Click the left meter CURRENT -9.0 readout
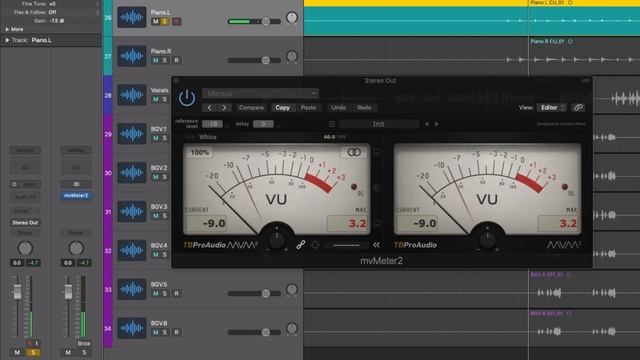This screenshot has height=360, width=640. [205, 224]
